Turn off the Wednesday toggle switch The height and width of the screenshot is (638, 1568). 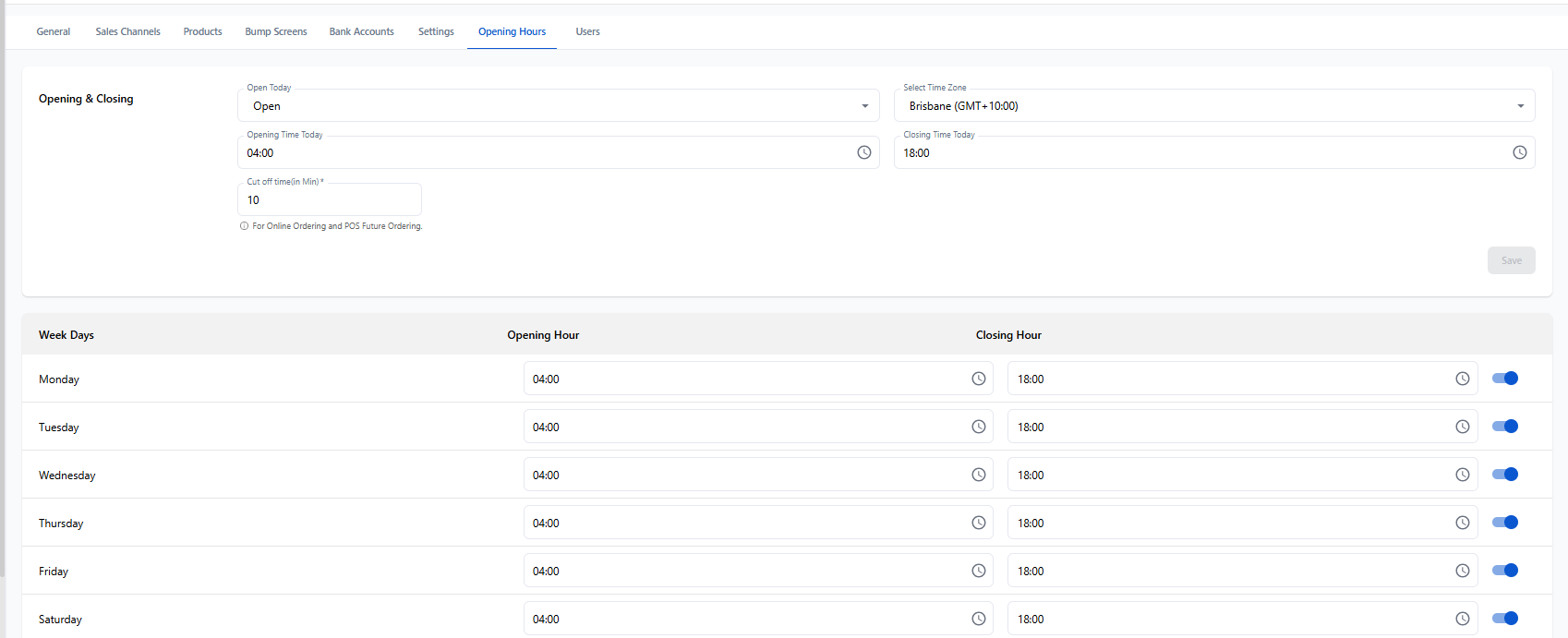[x=1504, y=475]
